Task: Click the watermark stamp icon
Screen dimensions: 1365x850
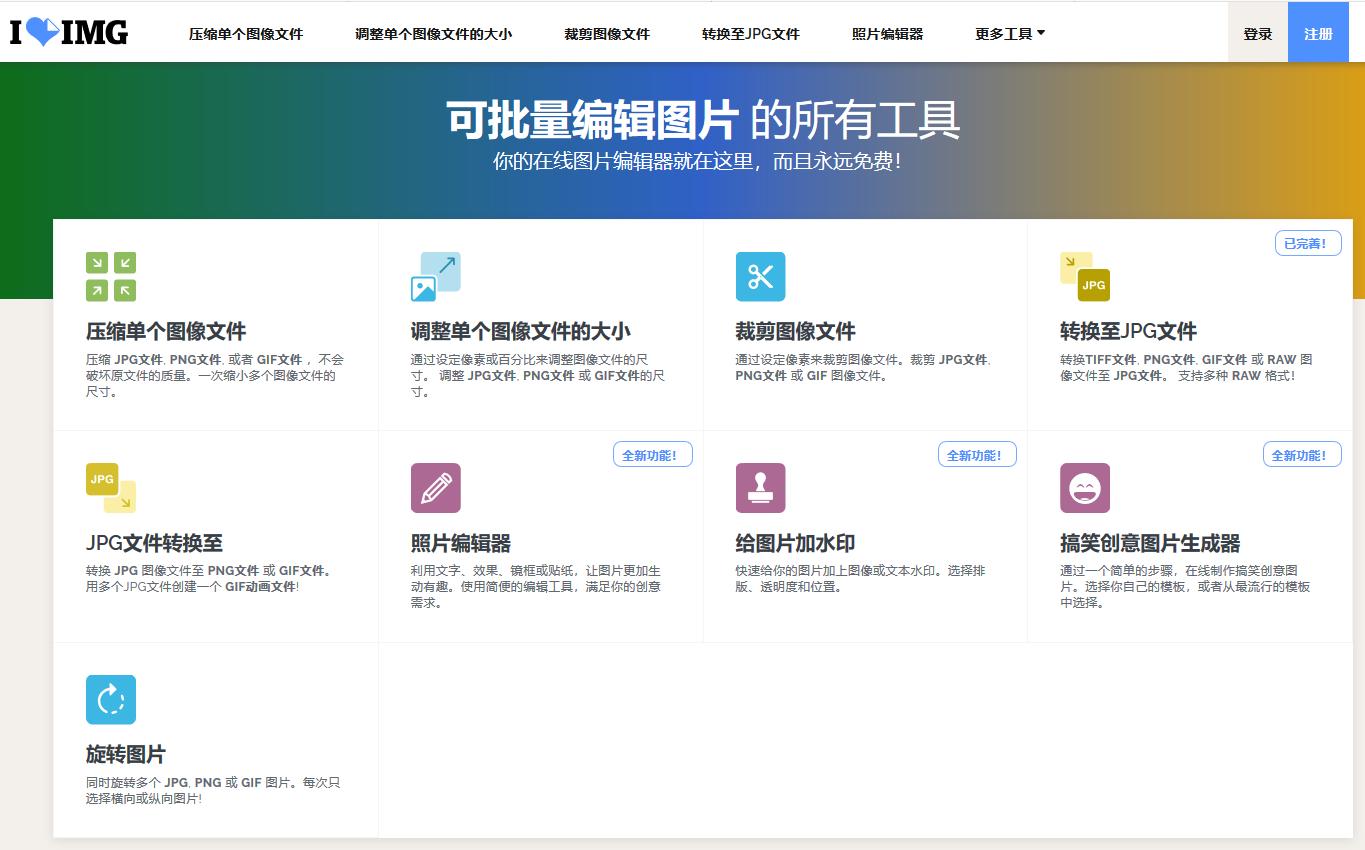Action: point(760,488)
